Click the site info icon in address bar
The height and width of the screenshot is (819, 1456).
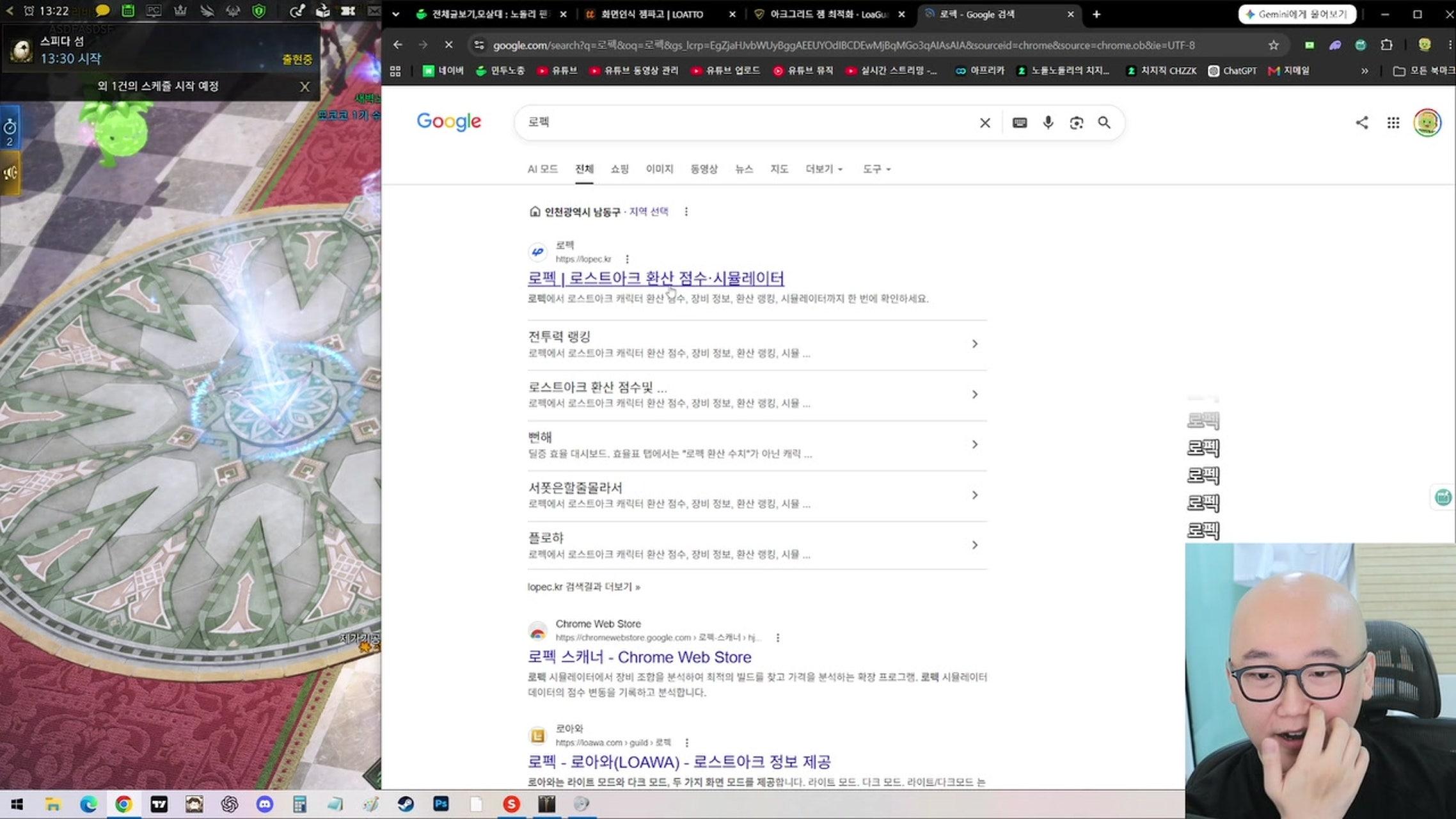[479, 45]
